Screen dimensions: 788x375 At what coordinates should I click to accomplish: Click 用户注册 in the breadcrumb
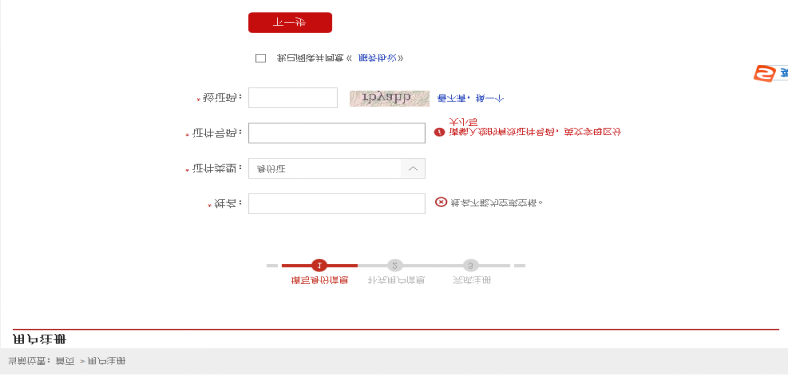[107, 361]
